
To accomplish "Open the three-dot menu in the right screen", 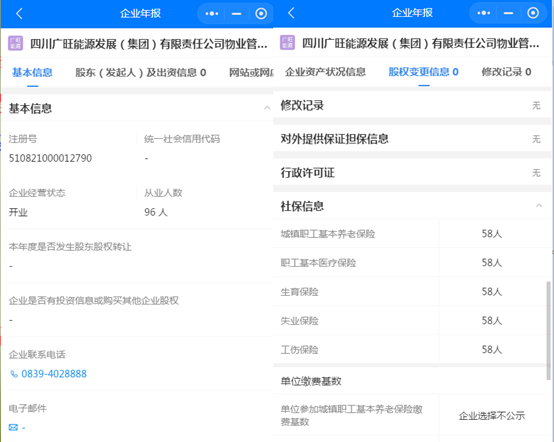I will coord(484,13).
